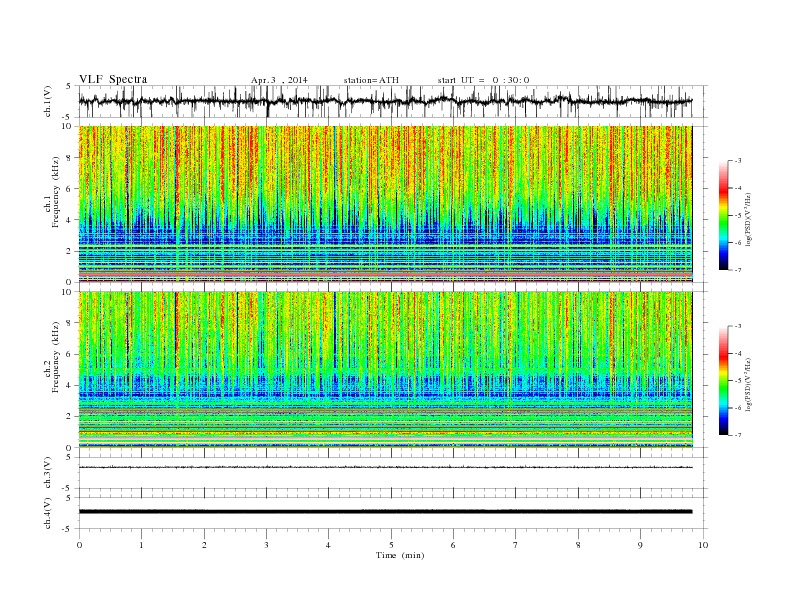Screen dimensions: 792x612
Task: Click the ch.1 PSD color scale bar
Action: coord(723,216)
